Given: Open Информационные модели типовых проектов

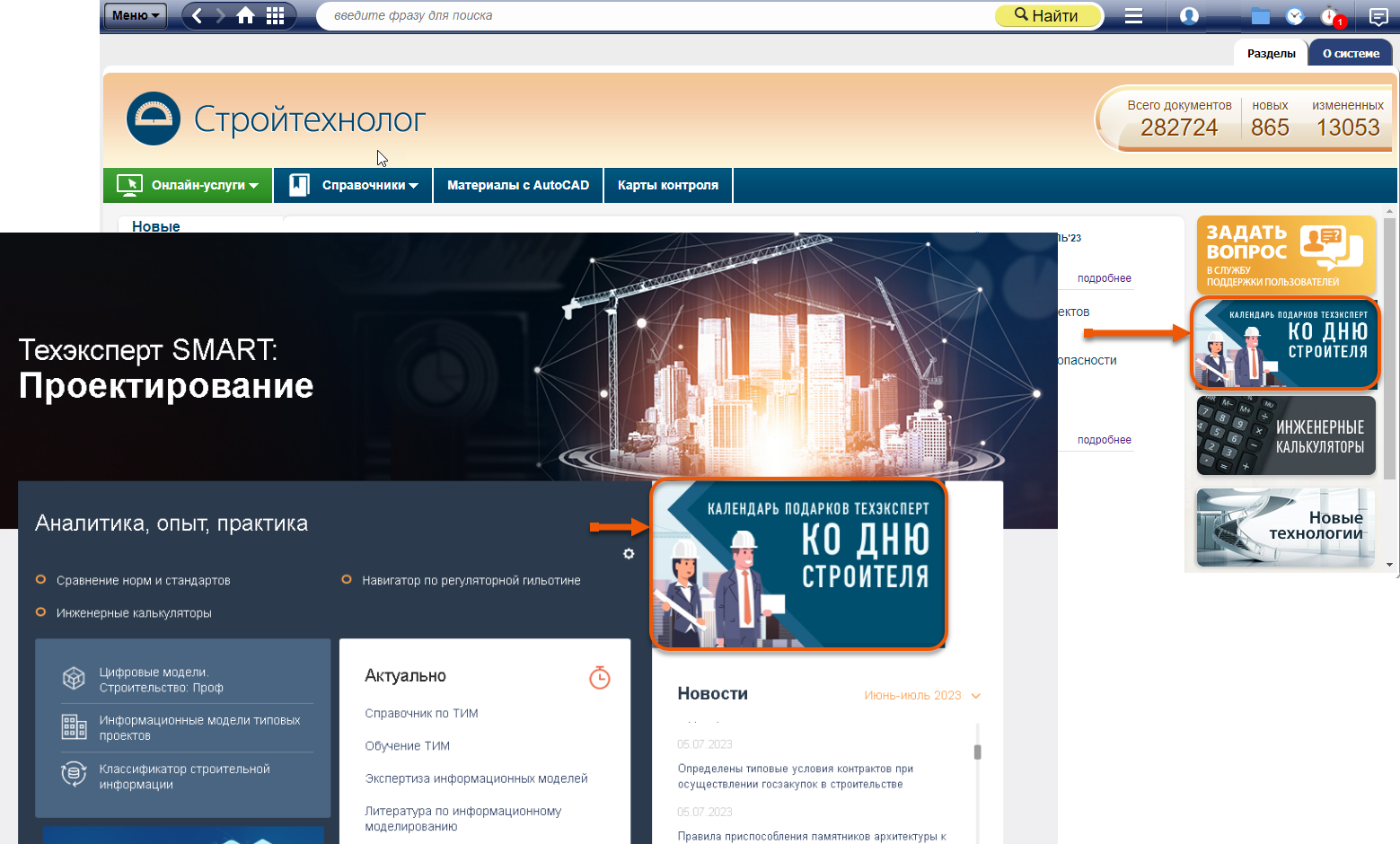Looking at the screenshot, I should [x=199, y=728].
